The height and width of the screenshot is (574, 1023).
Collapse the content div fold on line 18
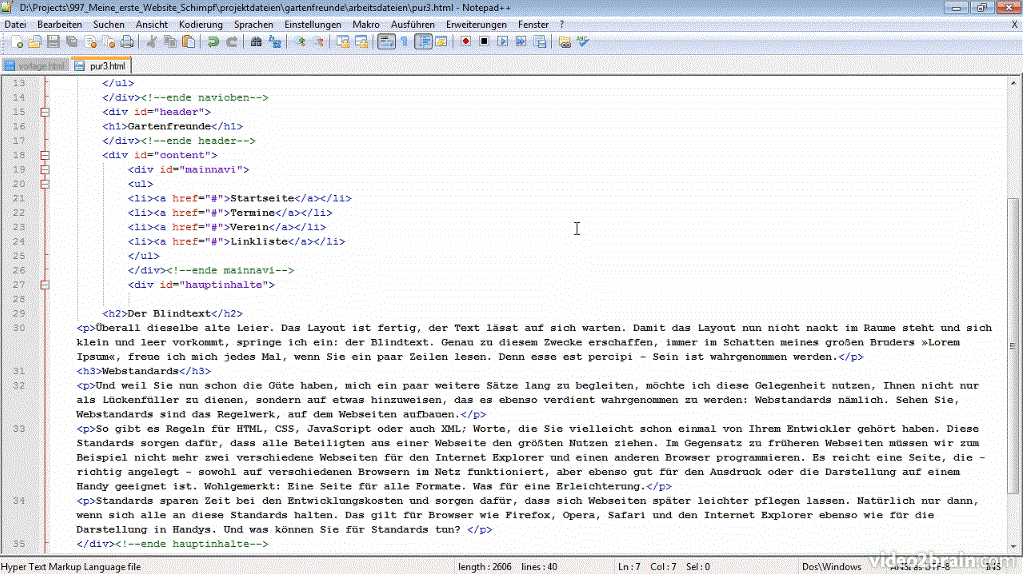[45, 155]
